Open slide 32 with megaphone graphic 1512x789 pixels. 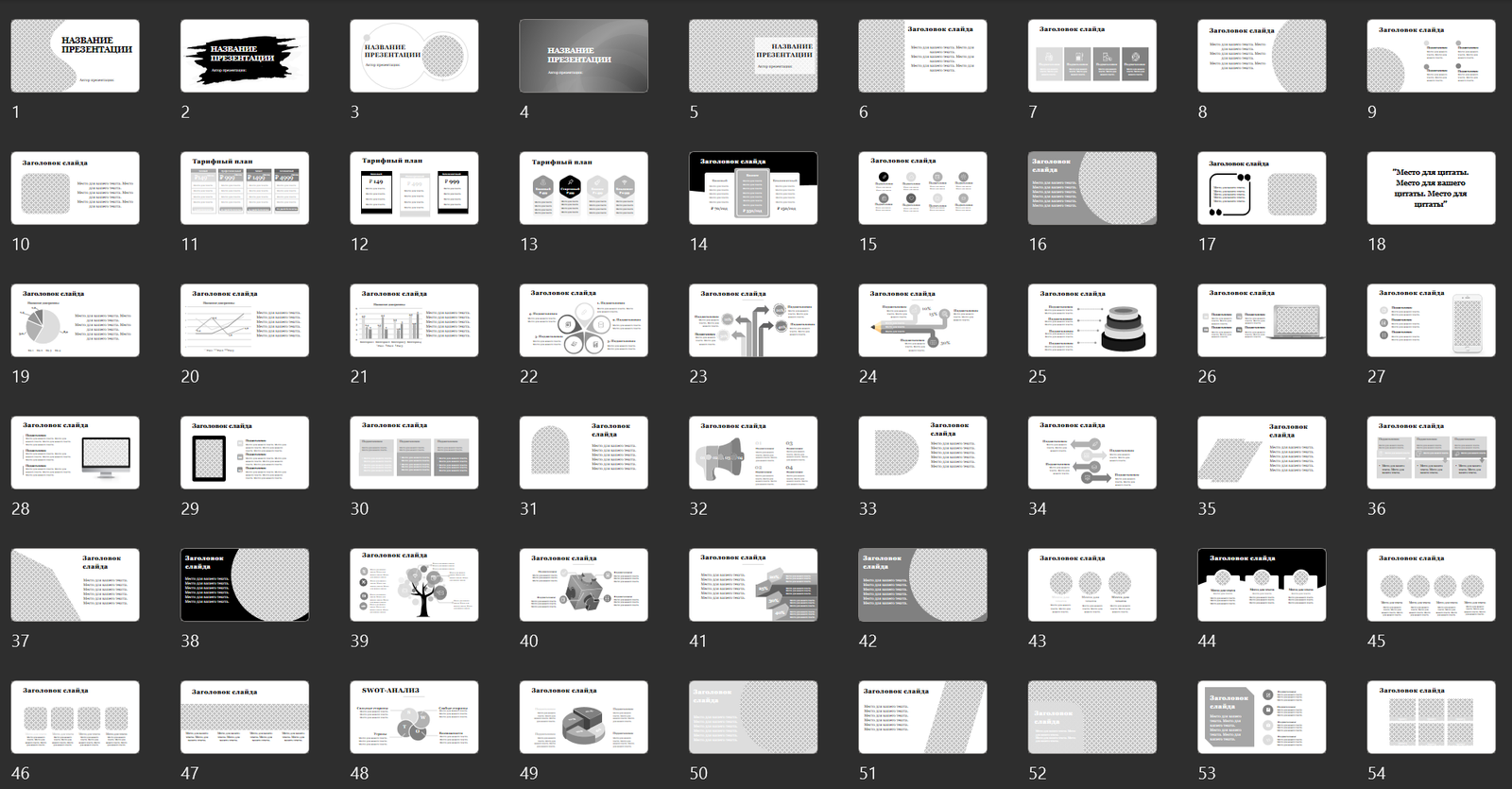pyautogui.click(x=753, y=453)
